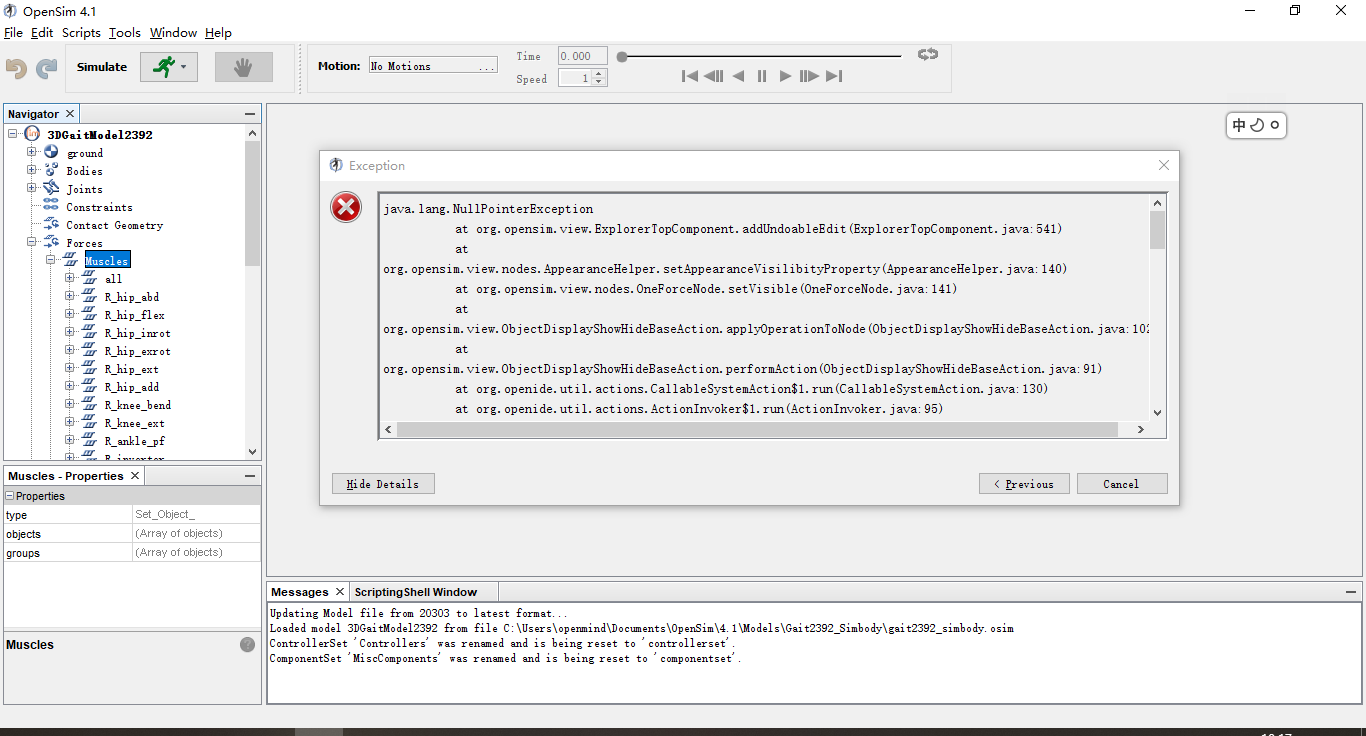Collapse the Forces tree node
The image size is (1366, 736).
pyautogui.click(x=31, y=242)
